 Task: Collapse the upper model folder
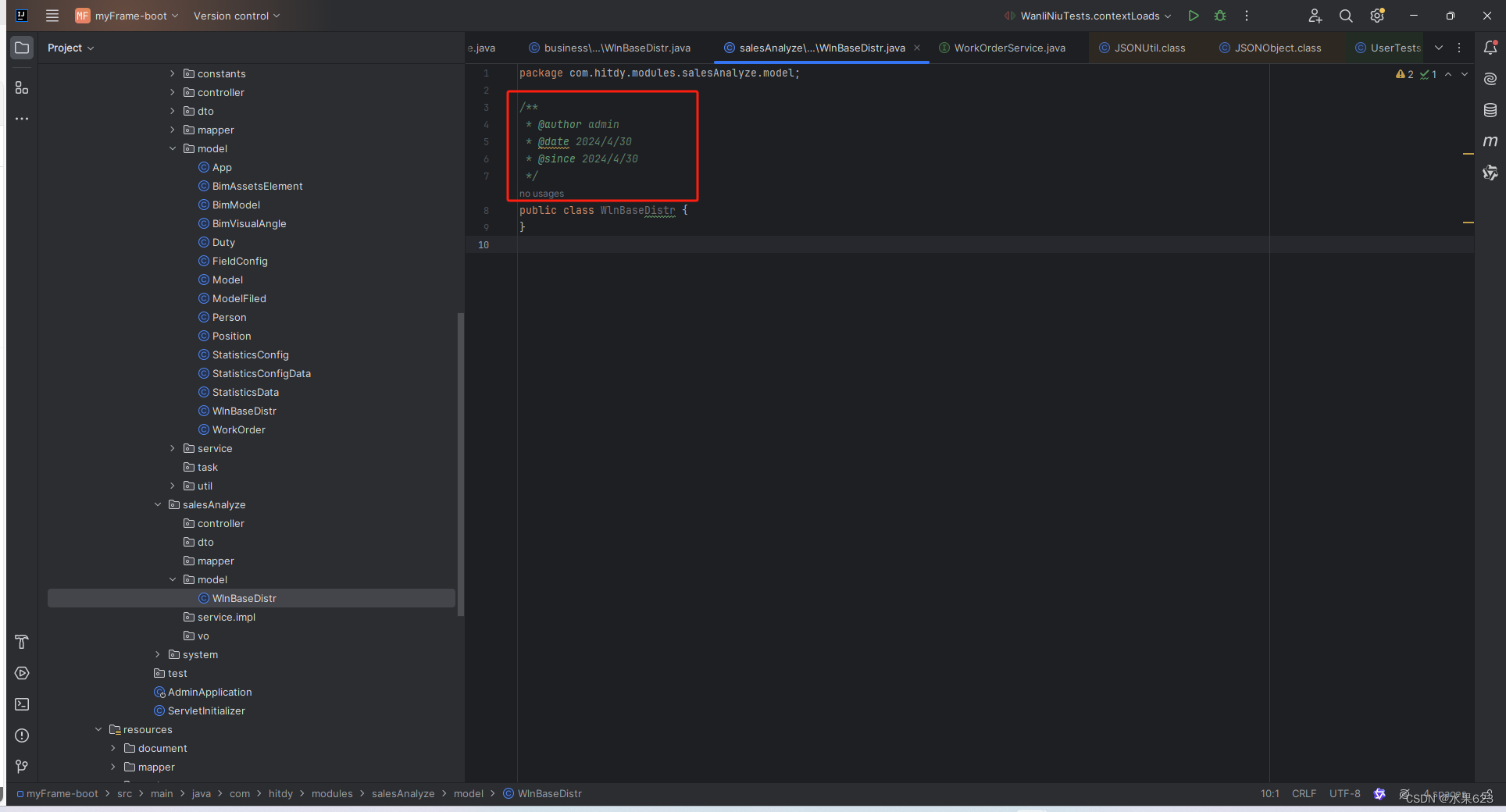click(173, 148)
